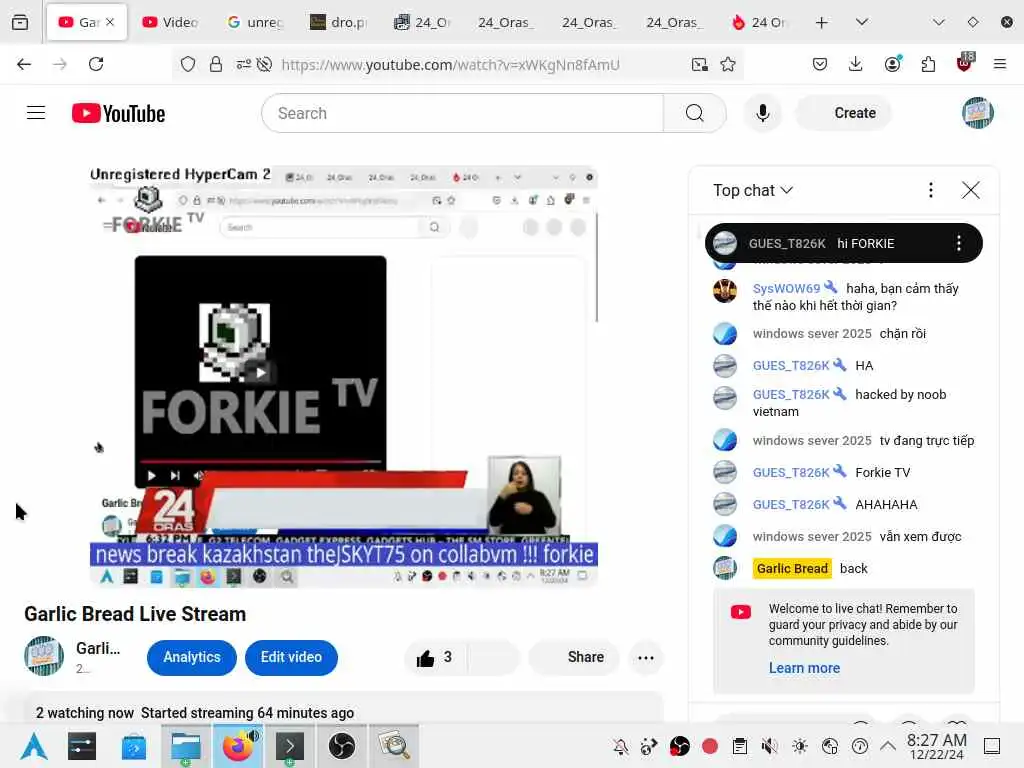Image resolution: width=1024 pixels, height=768 pixels.
Task: Save page to Pocket icon
Action: [x=820, y=64]
